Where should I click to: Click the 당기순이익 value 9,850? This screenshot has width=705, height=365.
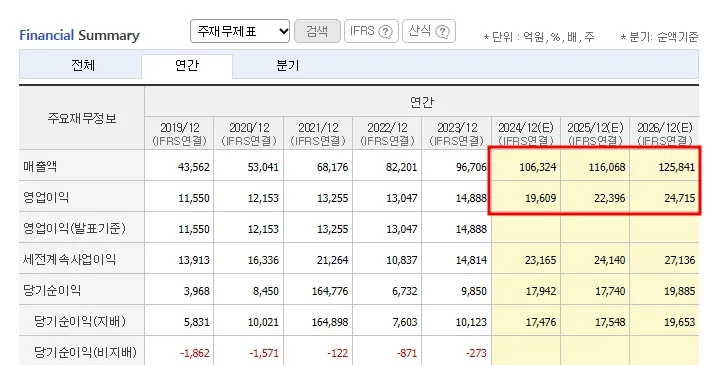[474, 291]
